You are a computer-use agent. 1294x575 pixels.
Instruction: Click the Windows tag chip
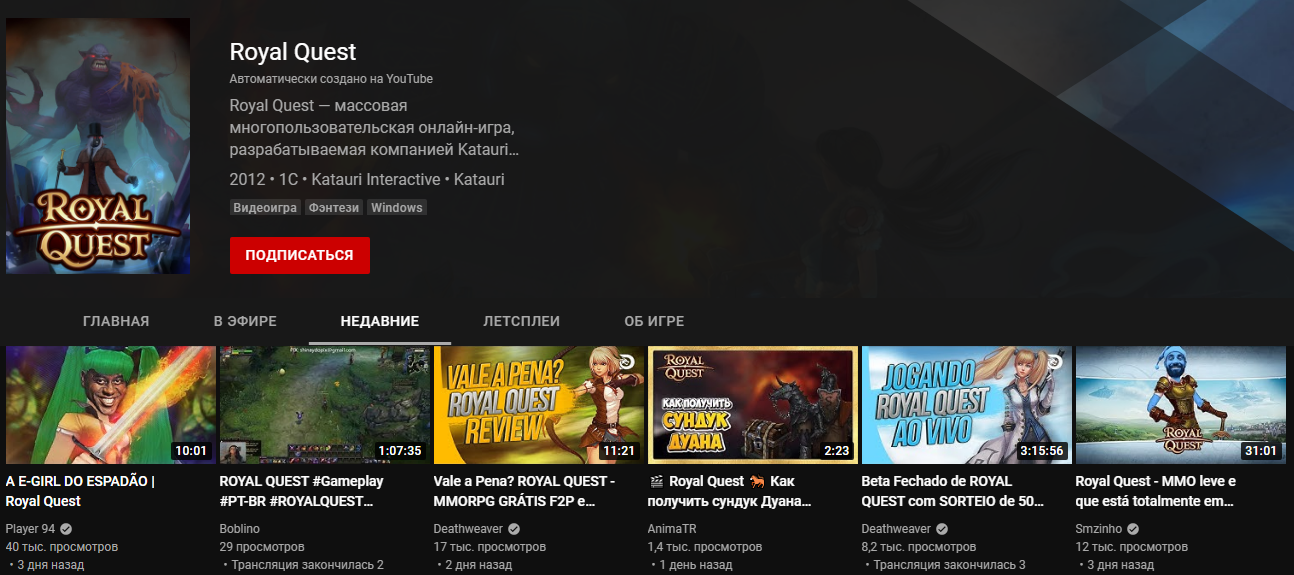tap(397, 208)
